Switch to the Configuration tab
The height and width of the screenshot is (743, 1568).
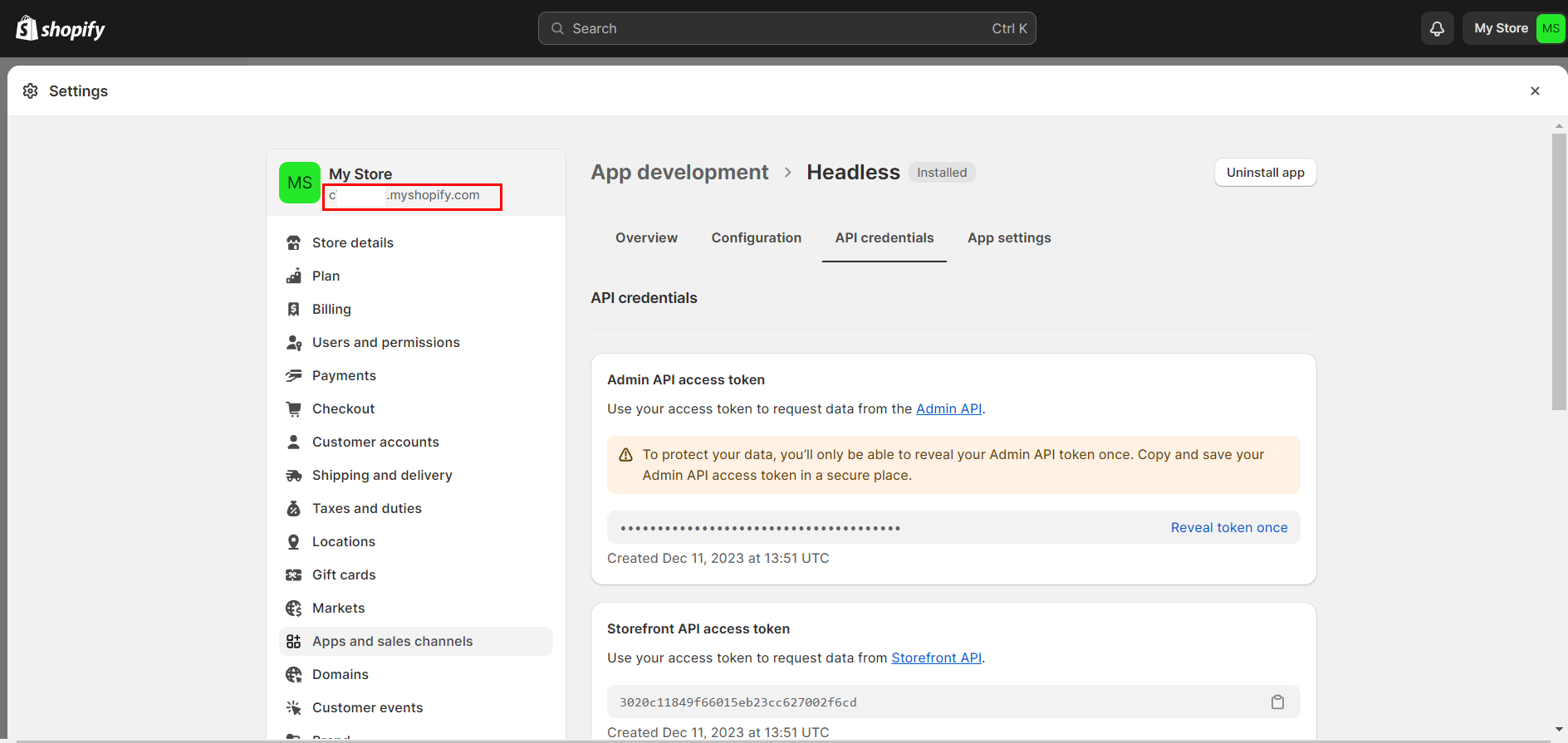coord(756,238)
